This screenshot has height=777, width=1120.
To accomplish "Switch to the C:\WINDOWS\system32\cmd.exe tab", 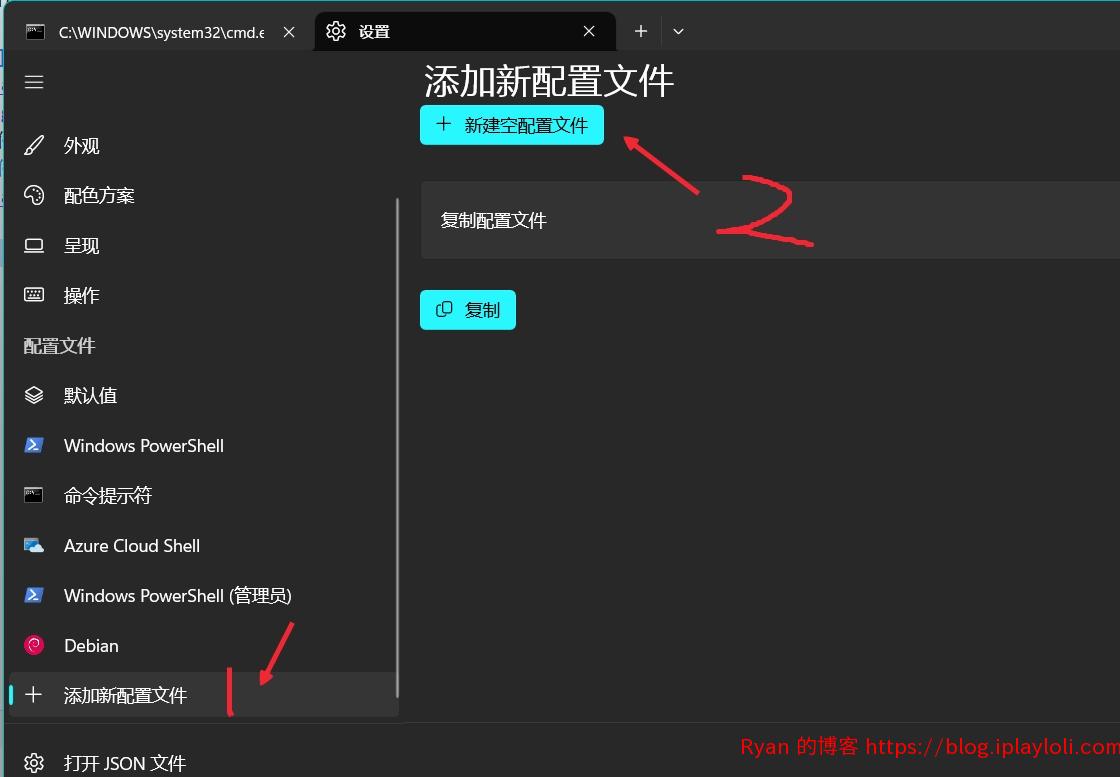I will point(161,31).
